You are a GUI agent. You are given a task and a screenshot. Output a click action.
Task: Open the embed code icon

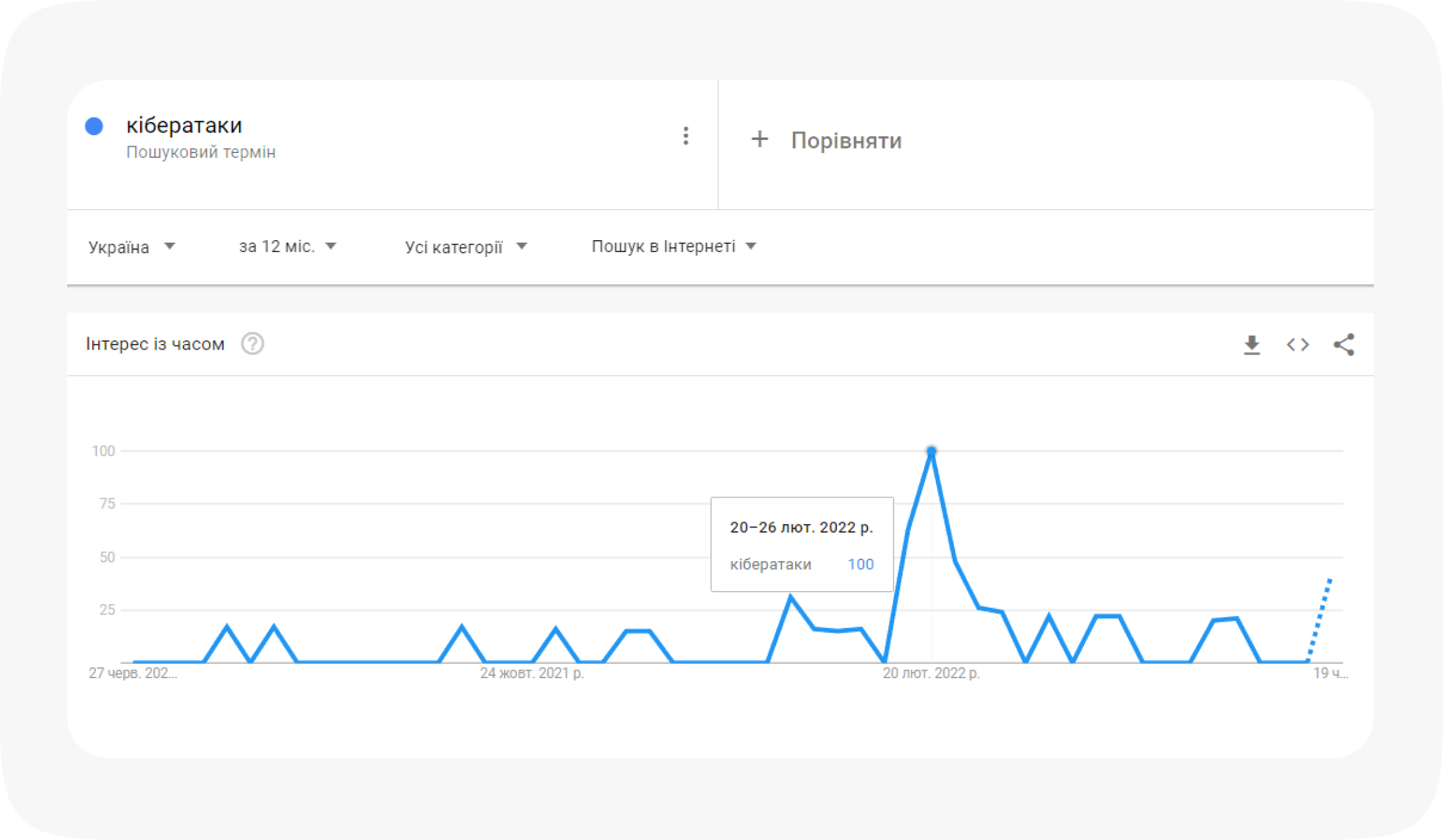(1298, 344)
